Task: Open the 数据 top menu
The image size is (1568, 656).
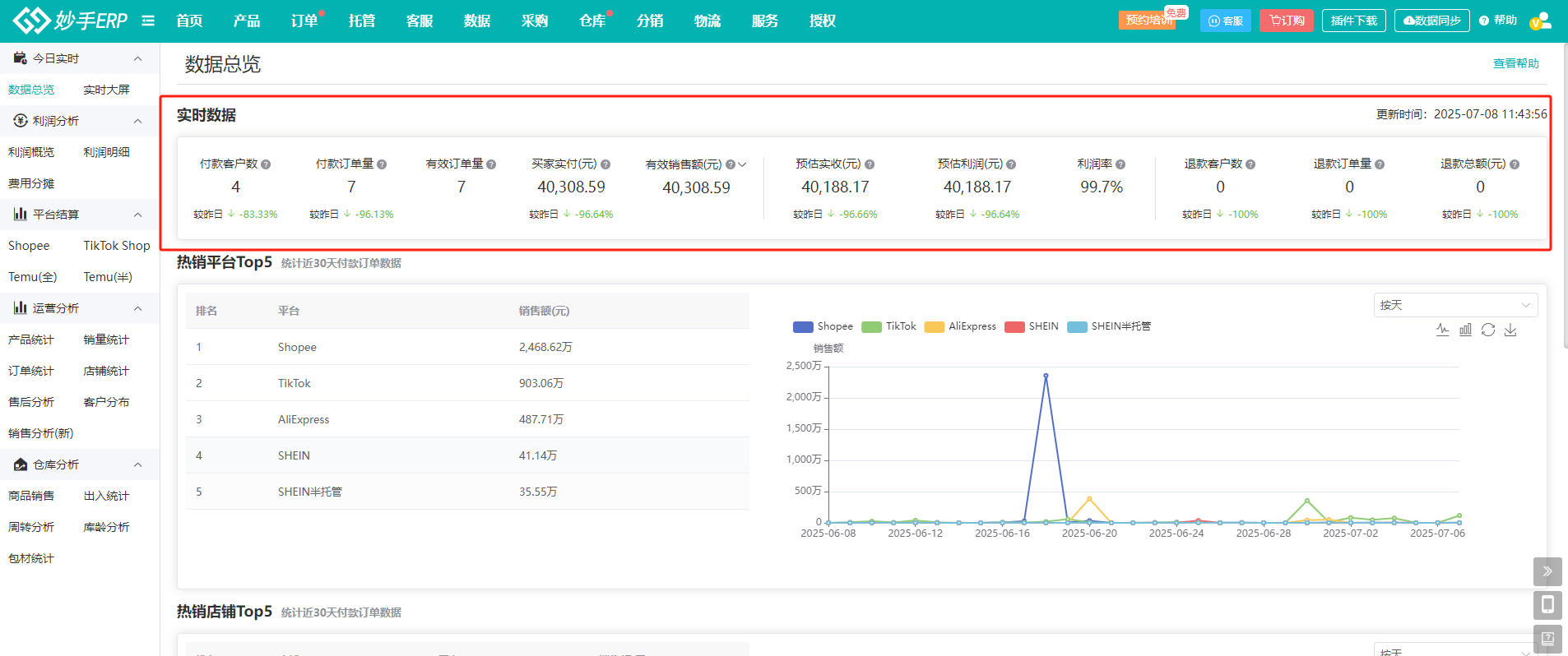Action: [x=477, y=21]
